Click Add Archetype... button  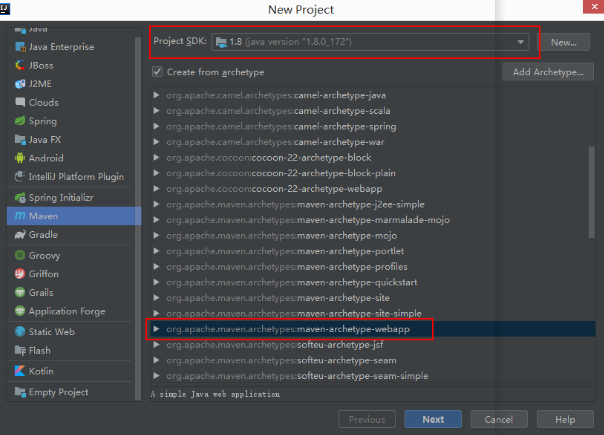tap(548, 72)
